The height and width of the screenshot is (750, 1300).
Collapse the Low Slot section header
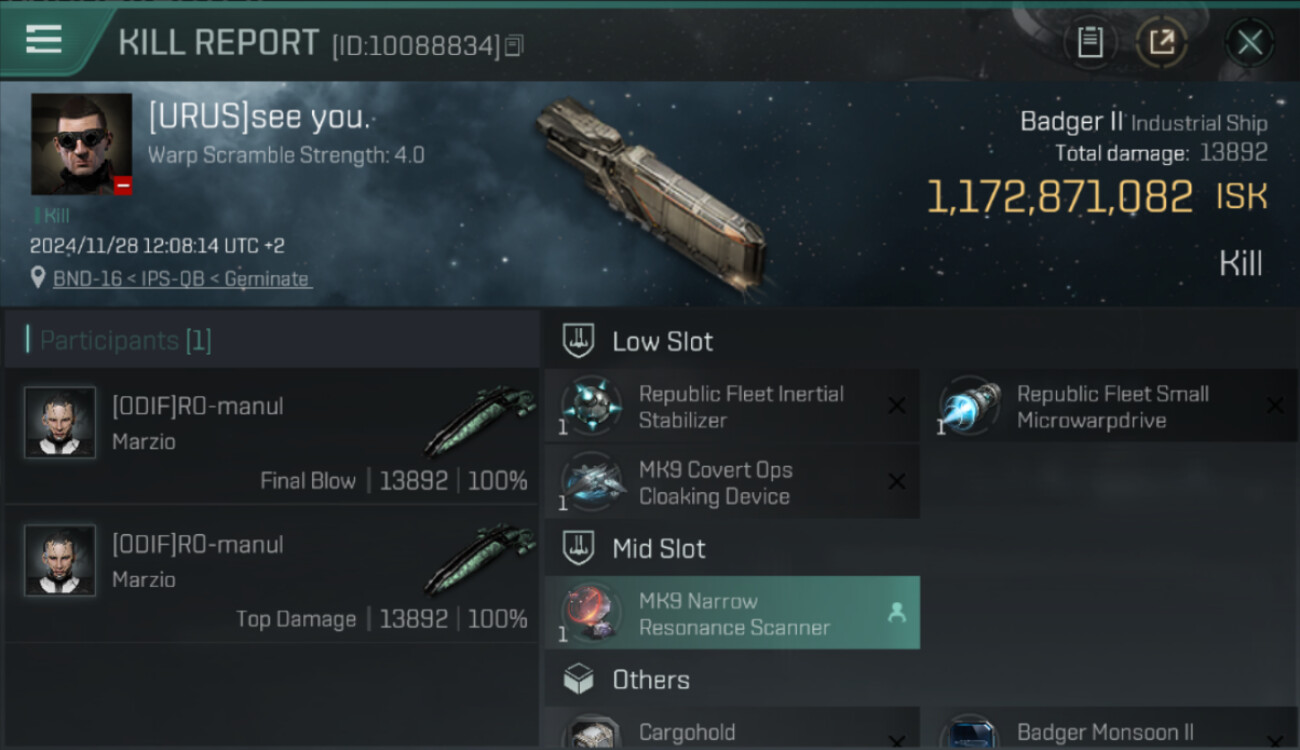(920, 341)
